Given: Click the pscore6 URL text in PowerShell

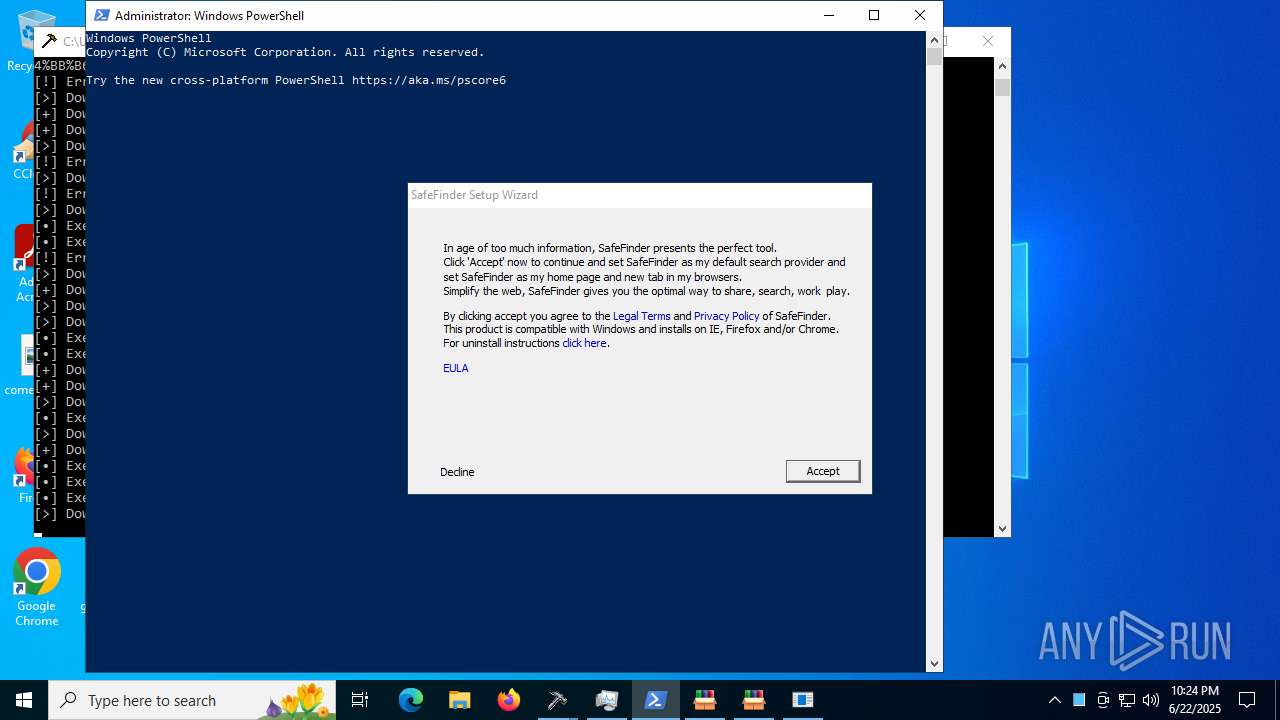Looking at the screenshot, I should 429,80.
